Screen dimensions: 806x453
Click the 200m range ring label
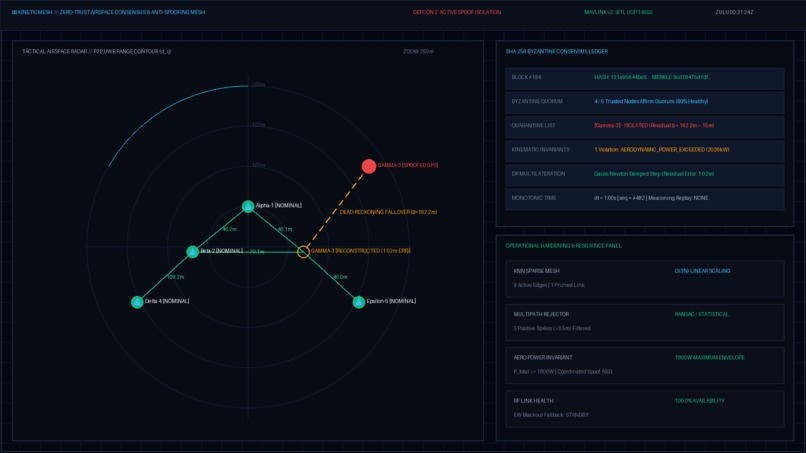pos(259,85)
